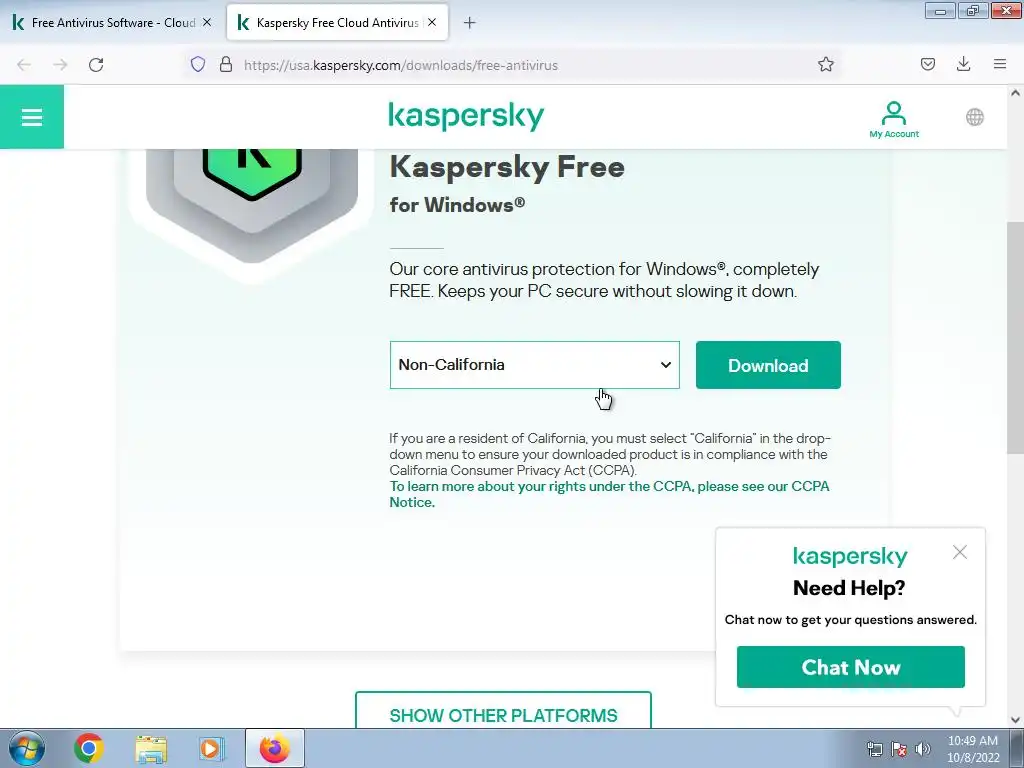Open the Kaspersky hamburger menu
The image size is (1024, 768).
click(x=31, y=117)
